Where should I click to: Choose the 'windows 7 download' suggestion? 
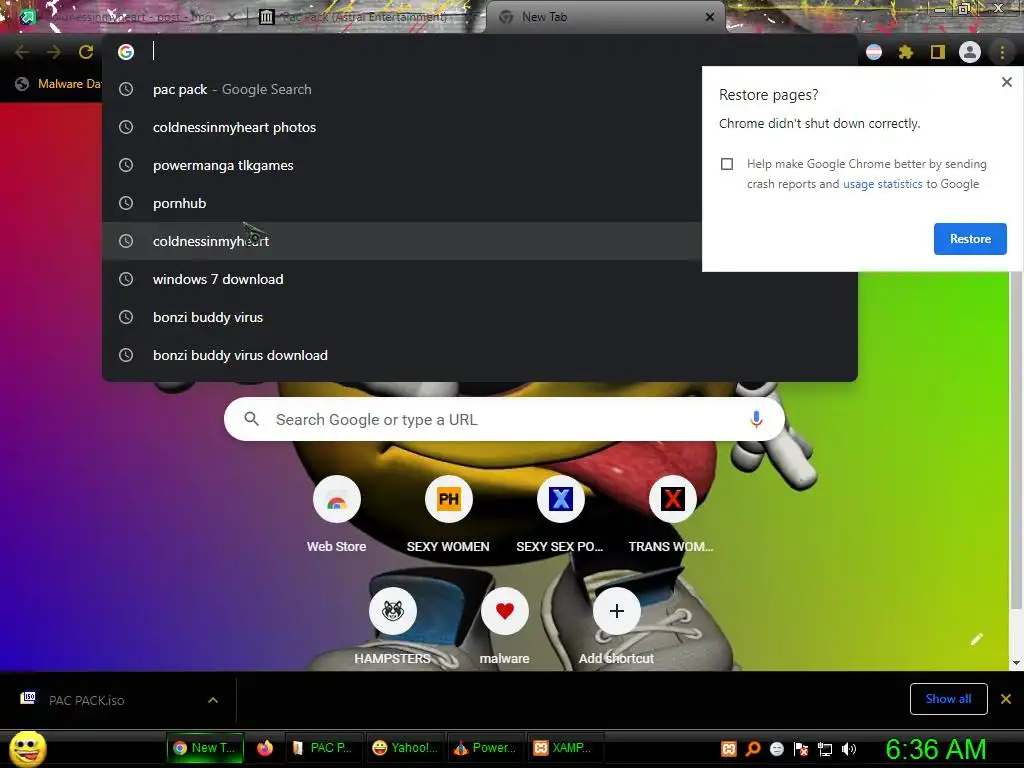click(480, 280)
